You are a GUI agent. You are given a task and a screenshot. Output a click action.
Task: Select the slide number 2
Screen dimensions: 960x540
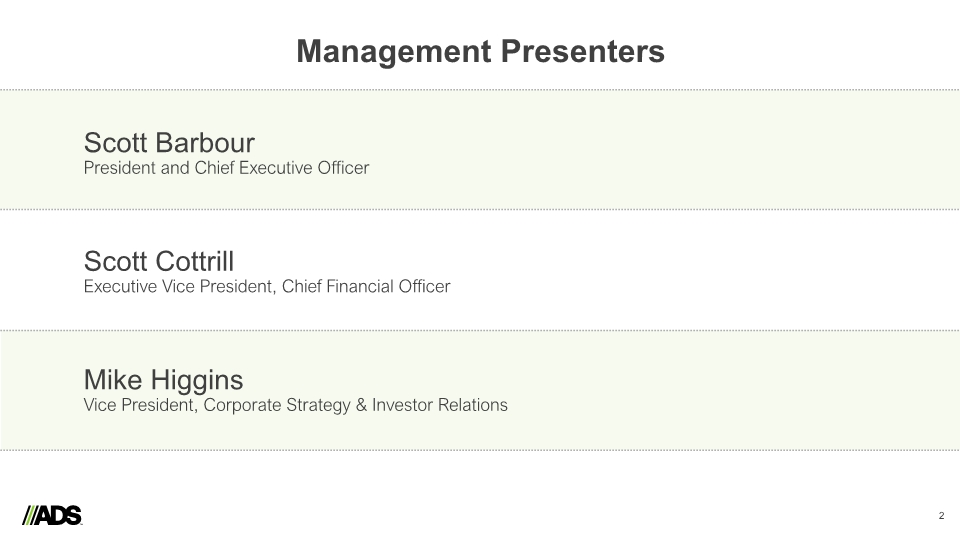point(941,516)
